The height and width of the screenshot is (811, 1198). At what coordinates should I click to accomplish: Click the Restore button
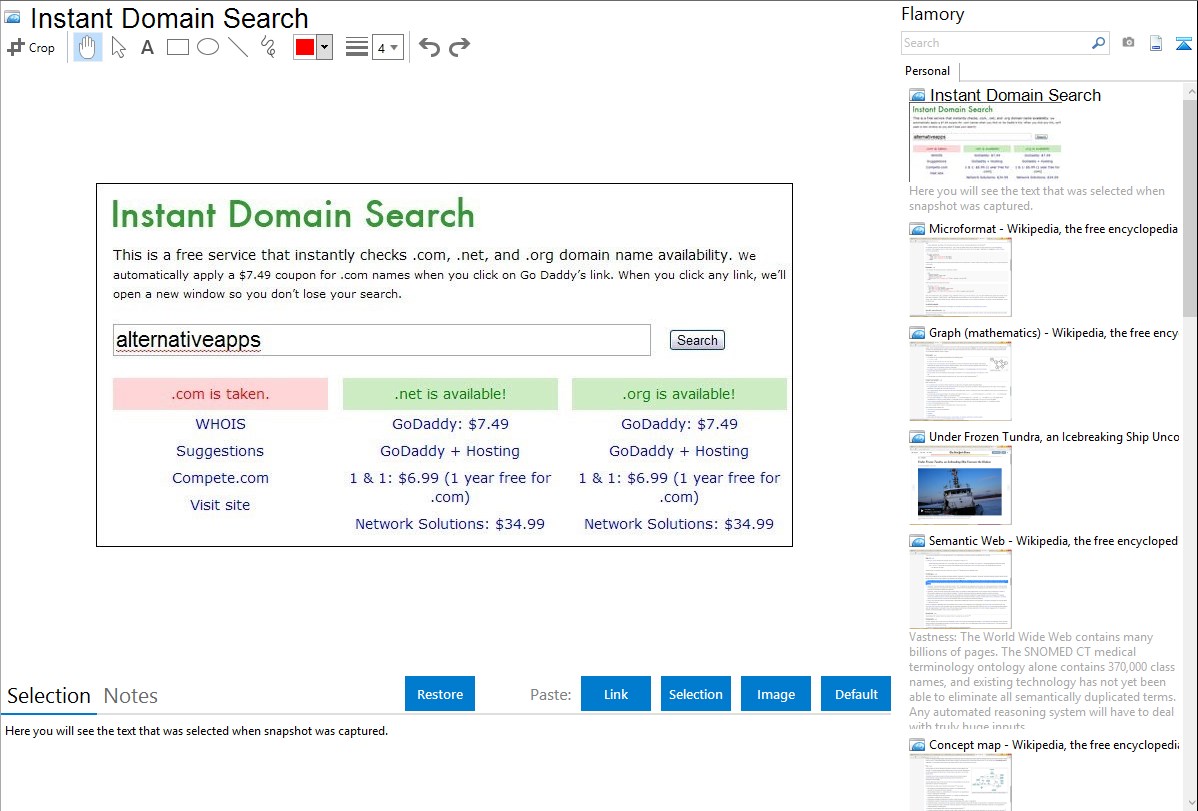click(440, 694)
